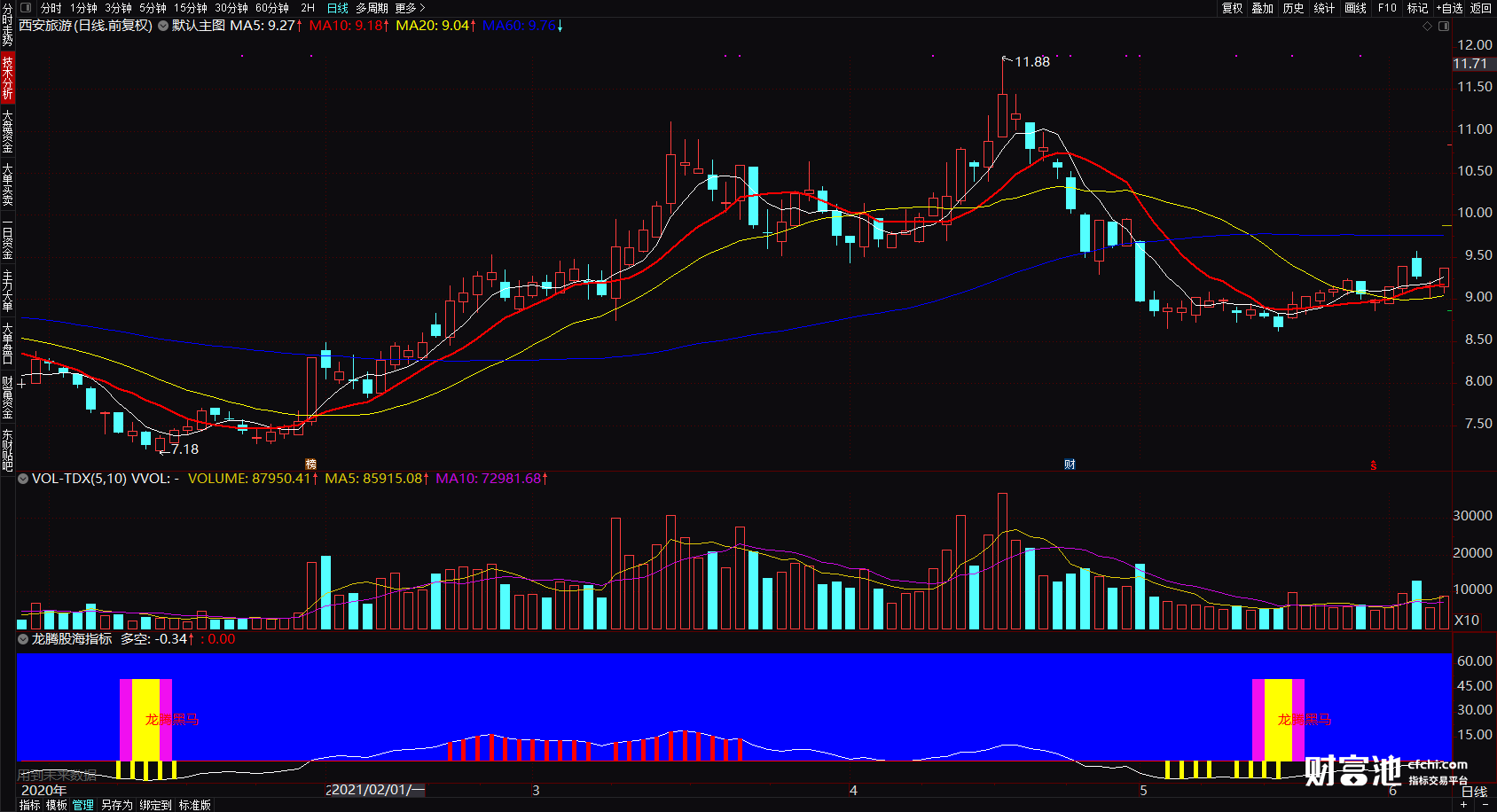The width and height of the screenshot is (1497, 812).
Task: Click the 榜 marker icon on chart
Action: pyautogui.click(x=310, y=464)
